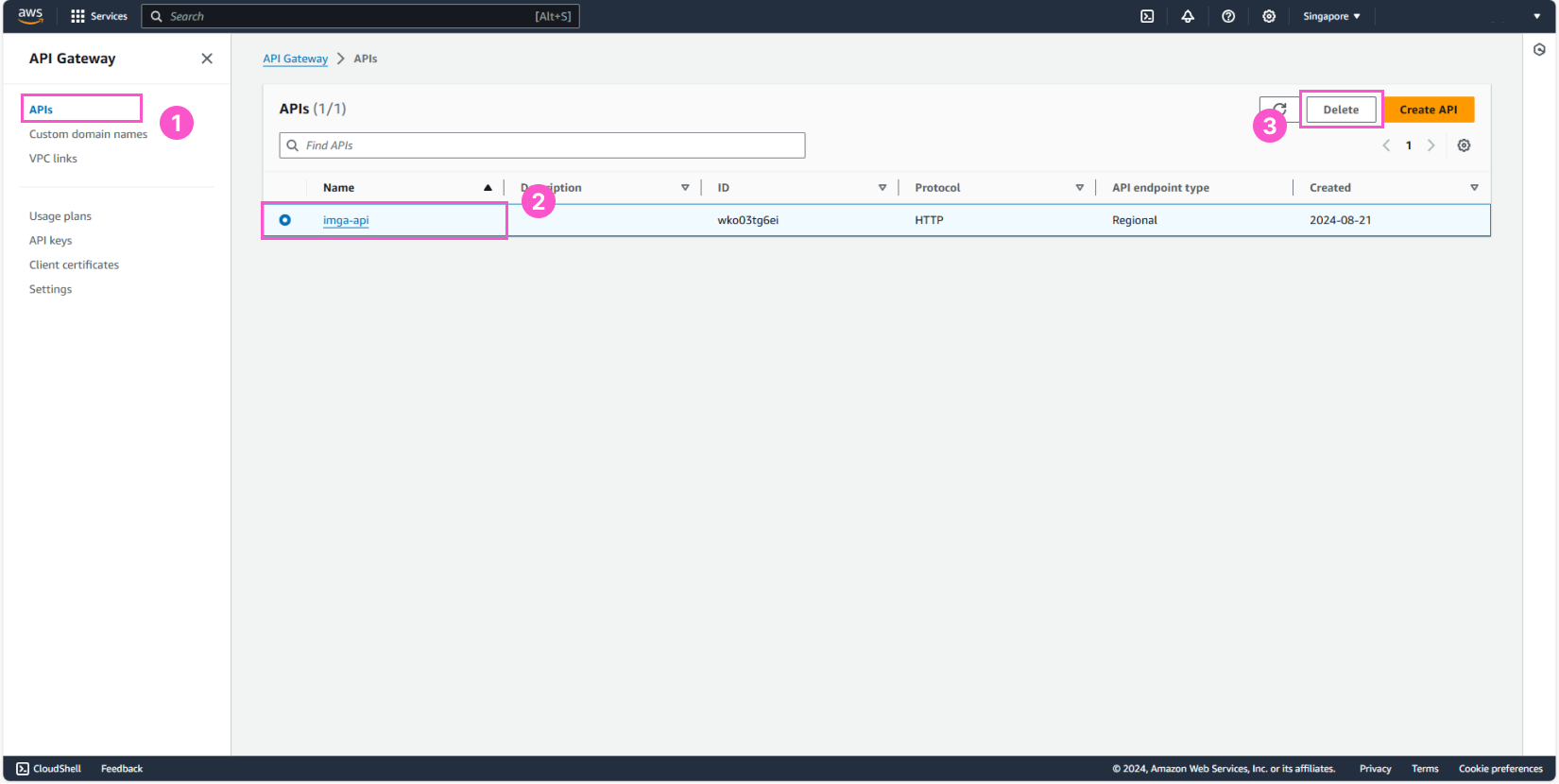
Task: Click the HTTP protocol cell
Action: [929, 220]
